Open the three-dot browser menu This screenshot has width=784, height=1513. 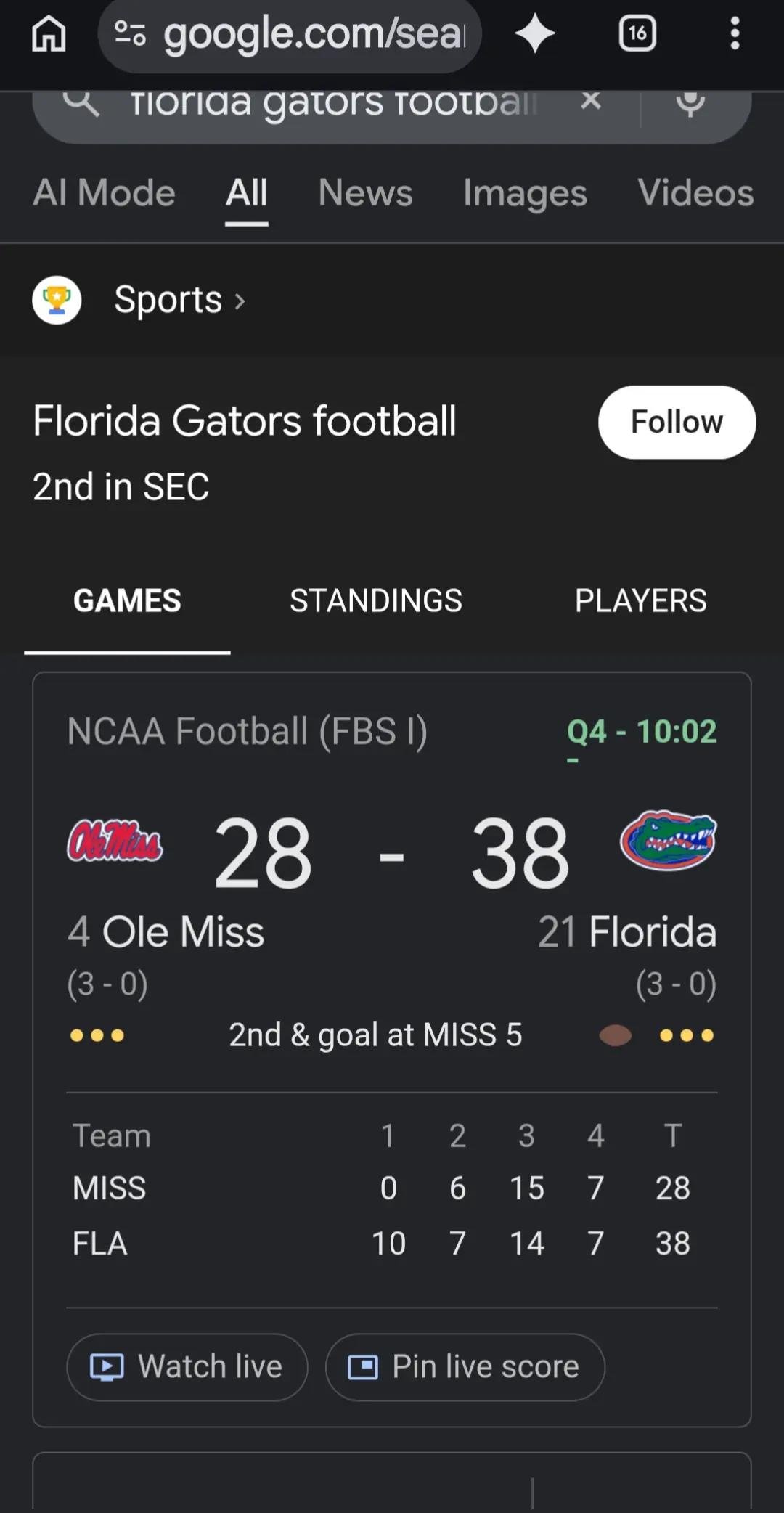tap(735, 33)
